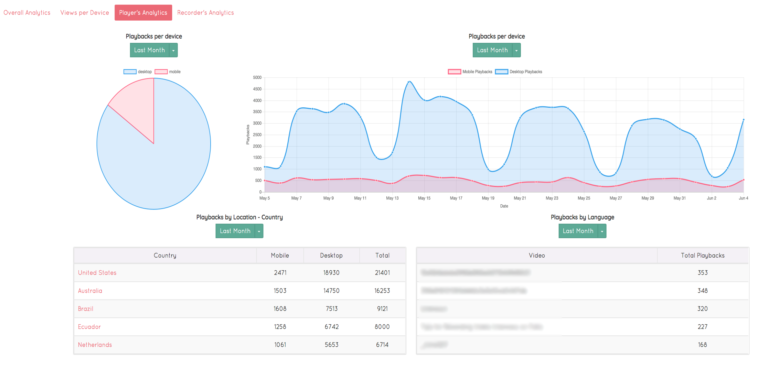Select Netherlands total 6714
Viewport: 768px width, 379px height.
[x=383, y=345]
